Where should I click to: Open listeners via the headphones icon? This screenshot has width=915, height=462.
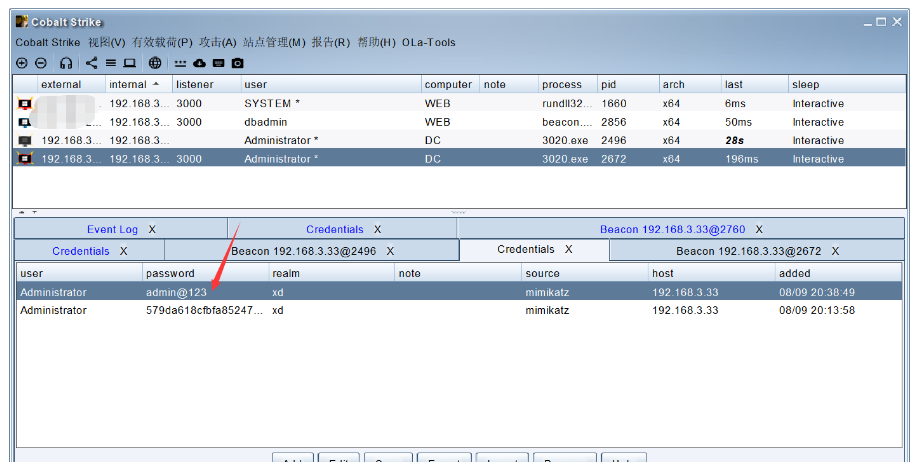click(66, 63)
